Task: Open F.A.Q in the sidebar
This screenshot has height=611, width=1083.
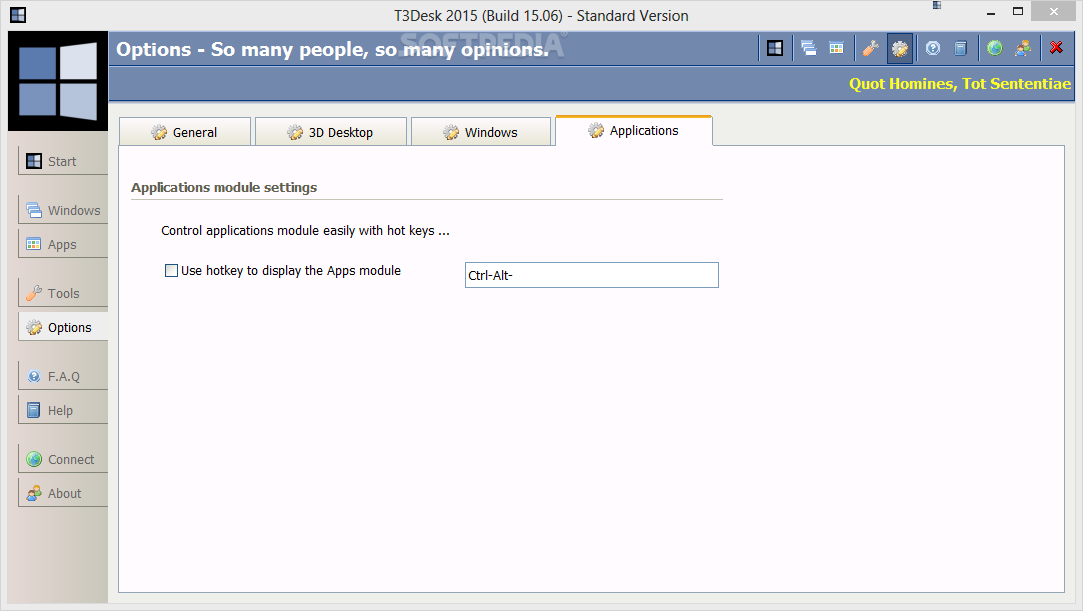Action: pos(62,376)
